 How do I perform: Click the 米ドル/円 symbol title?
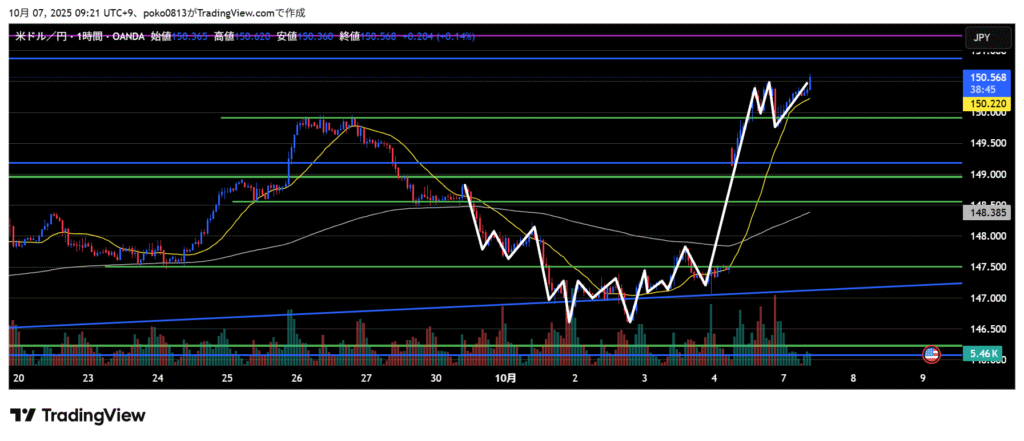[x=41, y=36]
